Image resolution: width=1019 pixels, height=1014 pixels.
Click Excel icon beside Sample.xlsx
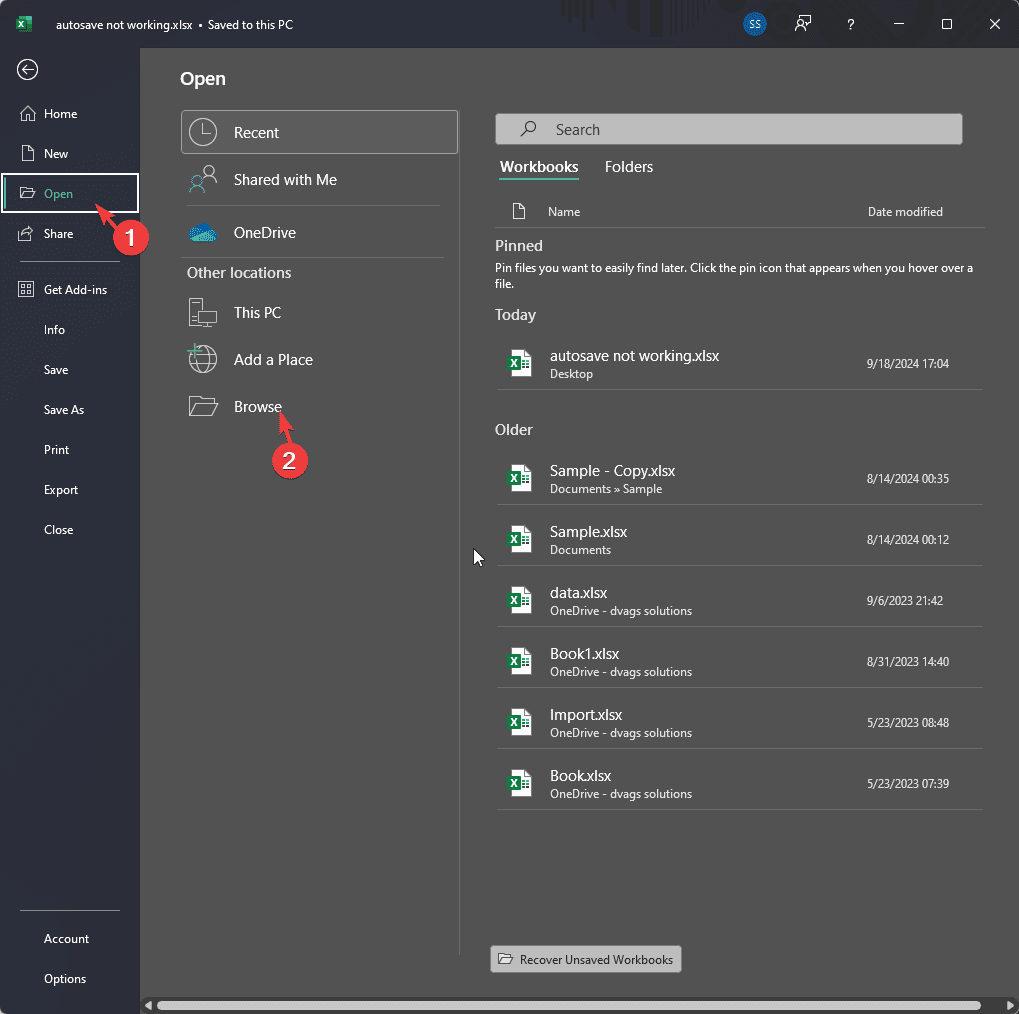(x=519, y=540)
